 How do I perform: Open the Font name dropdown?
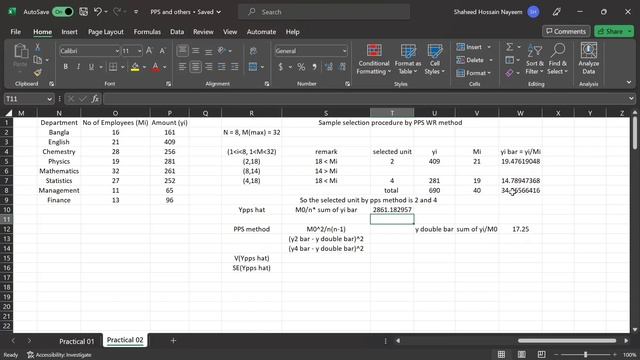(x=117, y=51)
